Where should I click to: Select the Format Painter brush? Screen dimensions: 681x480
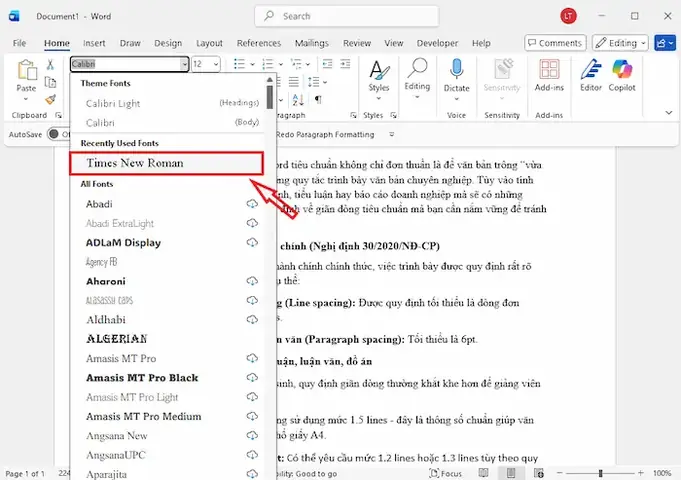click(50, 99)
